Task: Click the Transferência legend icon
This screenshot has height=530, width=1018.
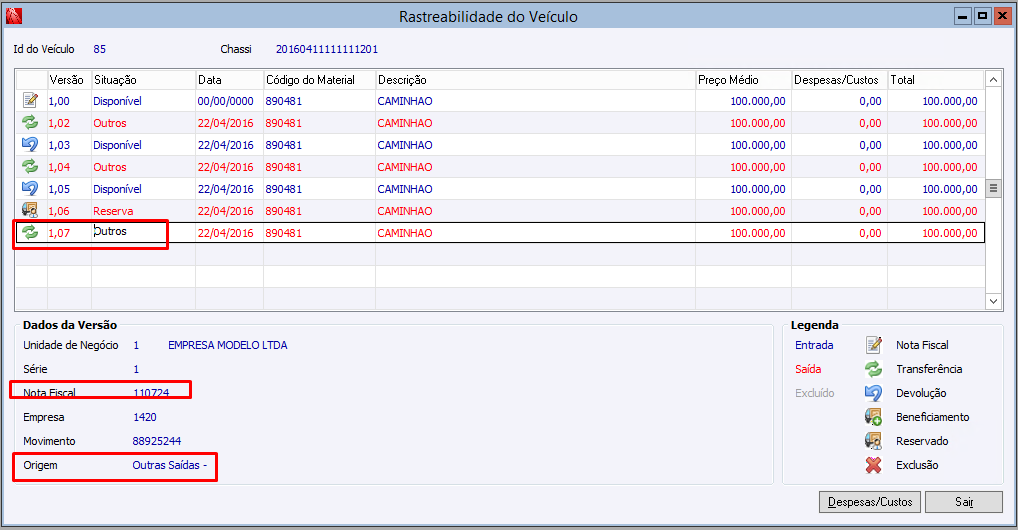Action: point(874,369)
